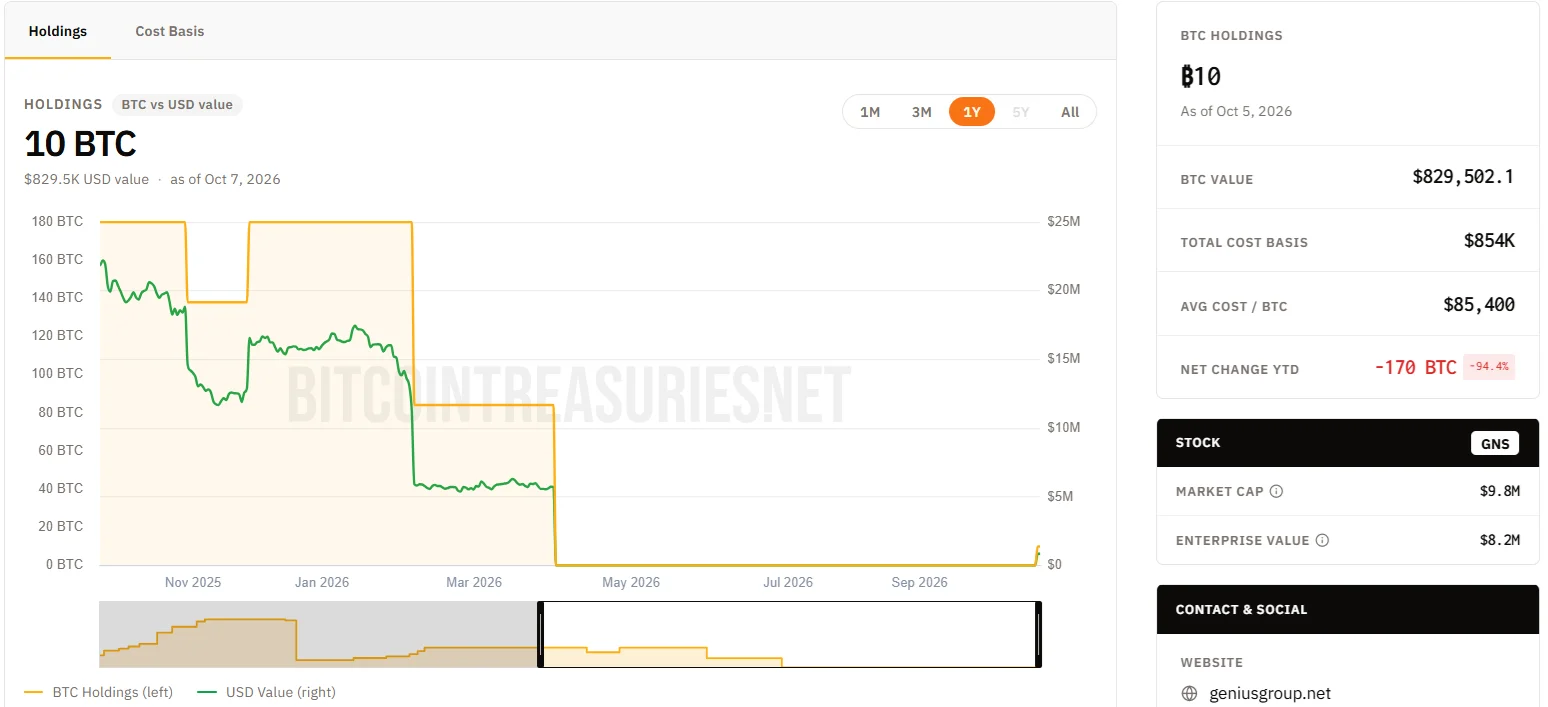Click the Market Cap info icon

pos(1276,491)
